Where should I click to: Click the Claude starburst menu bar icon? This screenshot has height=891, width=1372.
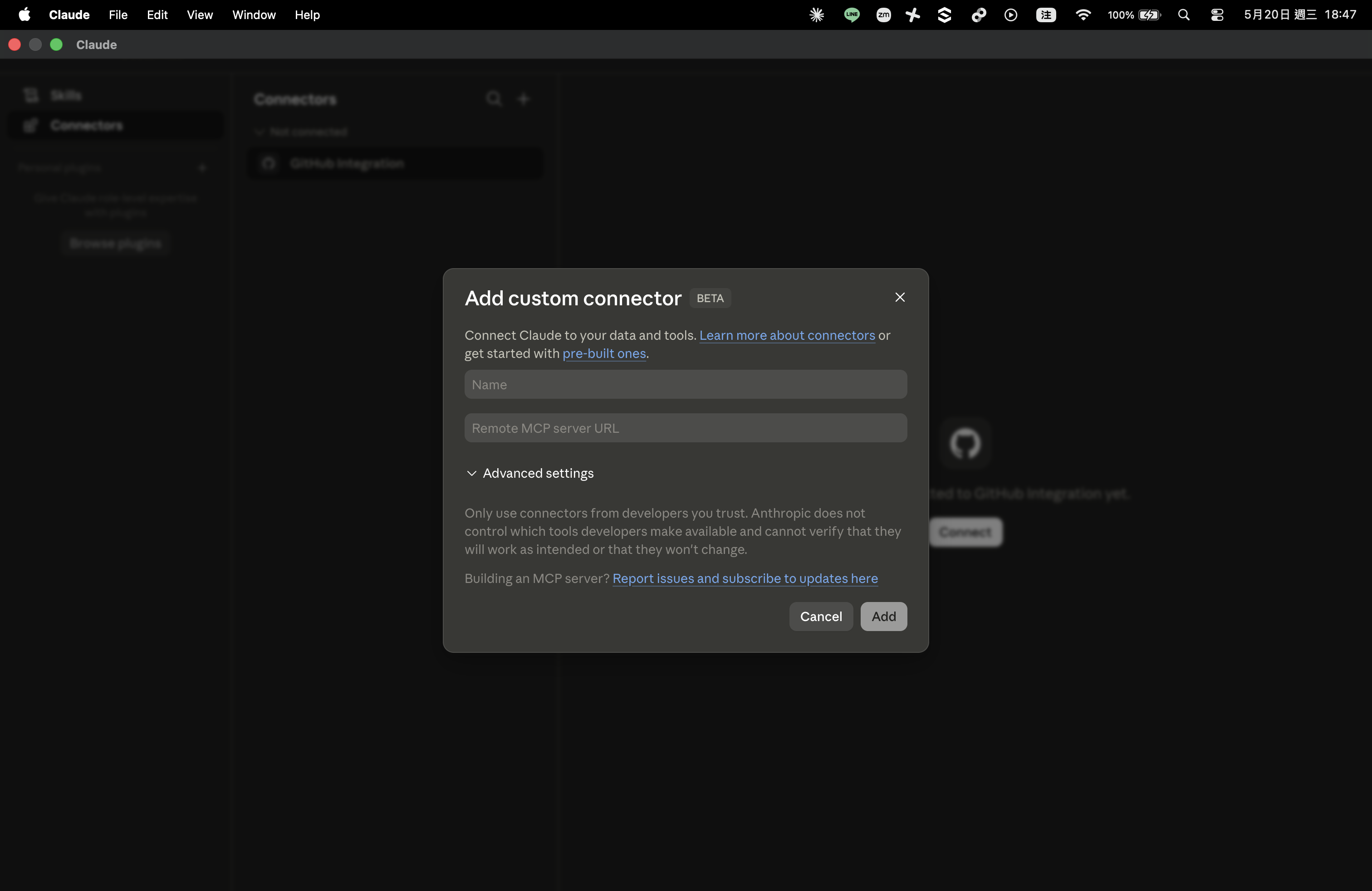[816, 15]
